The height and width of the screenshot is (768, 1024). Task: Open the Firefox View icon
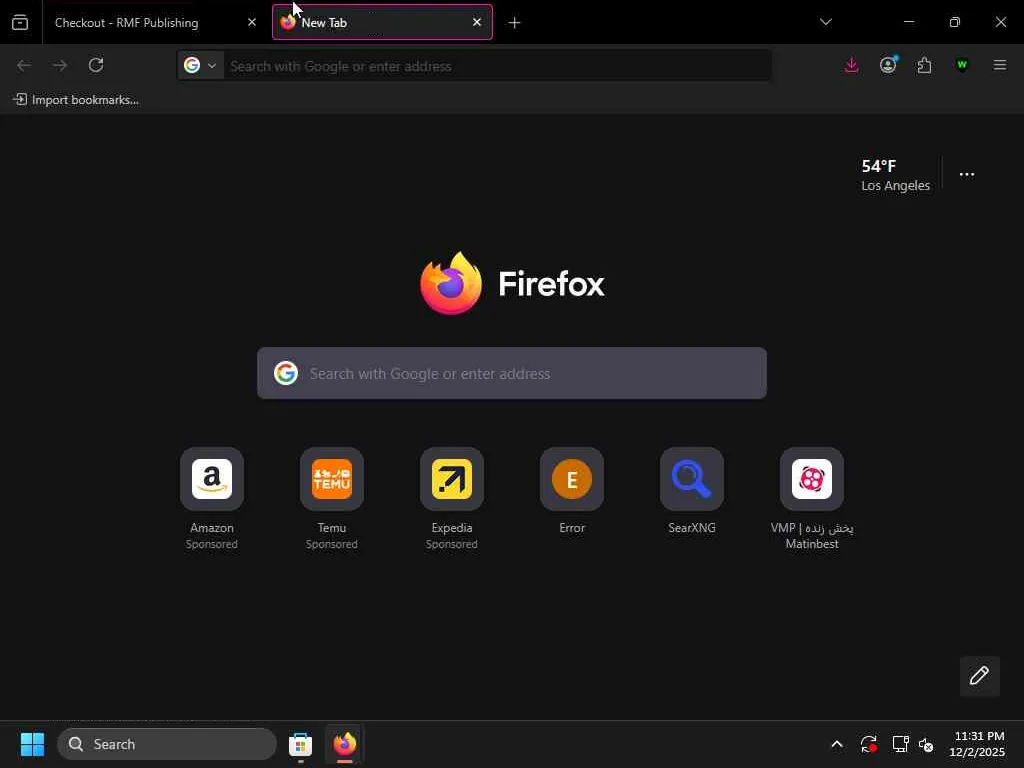click(x=20, y=22)
